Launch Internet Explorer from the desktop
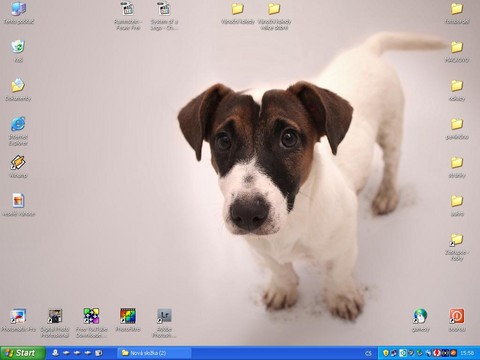 18,124
